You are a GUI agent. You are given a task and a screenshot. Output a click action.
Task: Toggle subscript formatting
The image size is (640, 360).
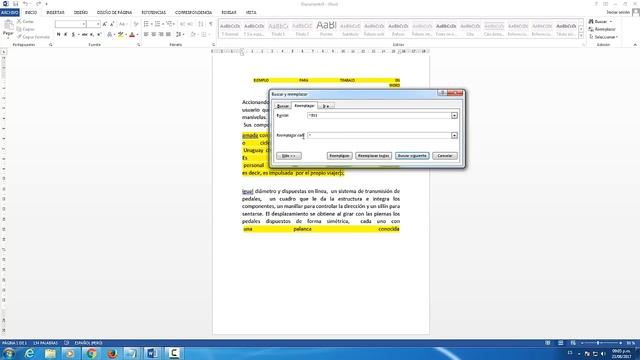coord(92,35)
